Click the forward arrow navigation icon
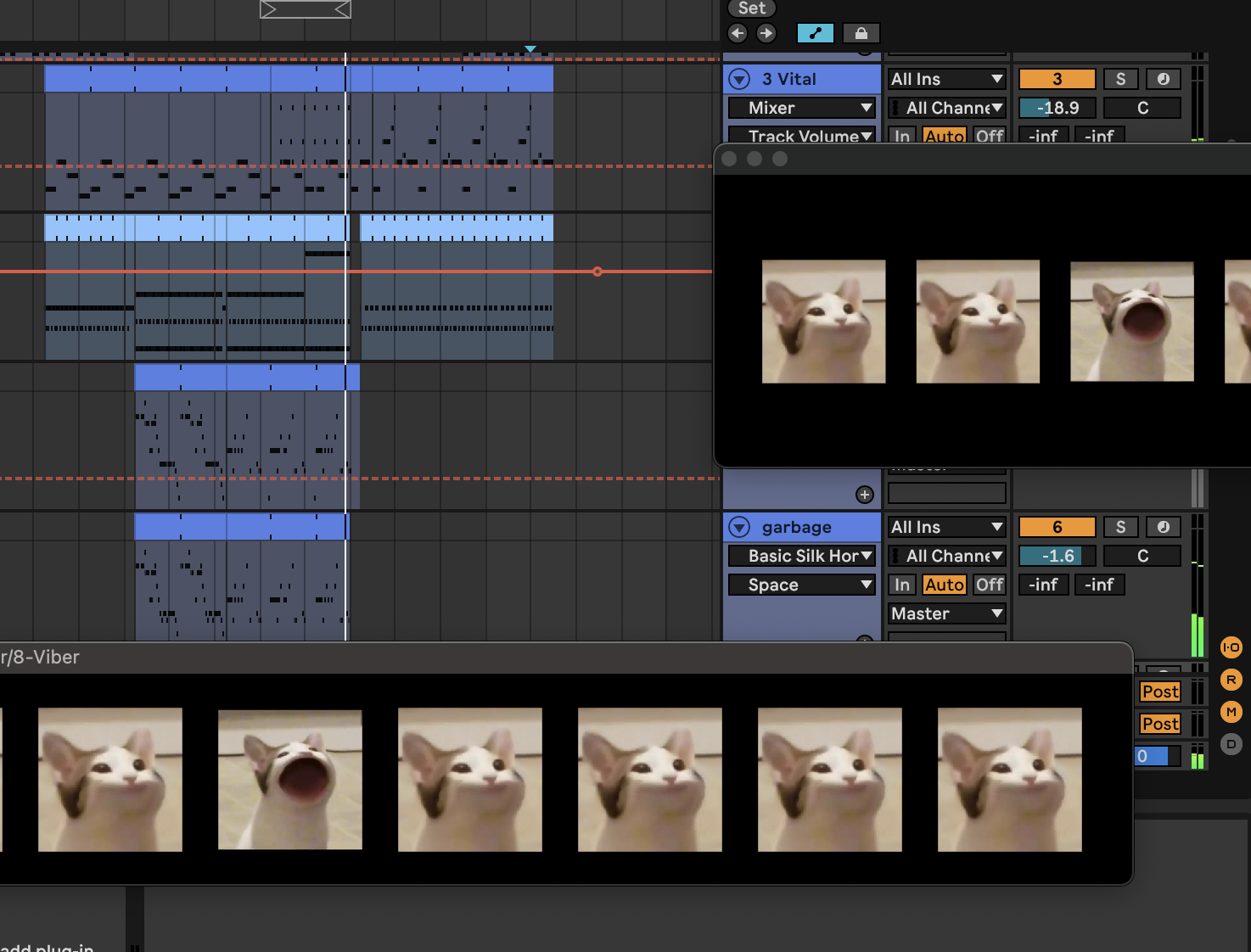 (x=766, y=33)
